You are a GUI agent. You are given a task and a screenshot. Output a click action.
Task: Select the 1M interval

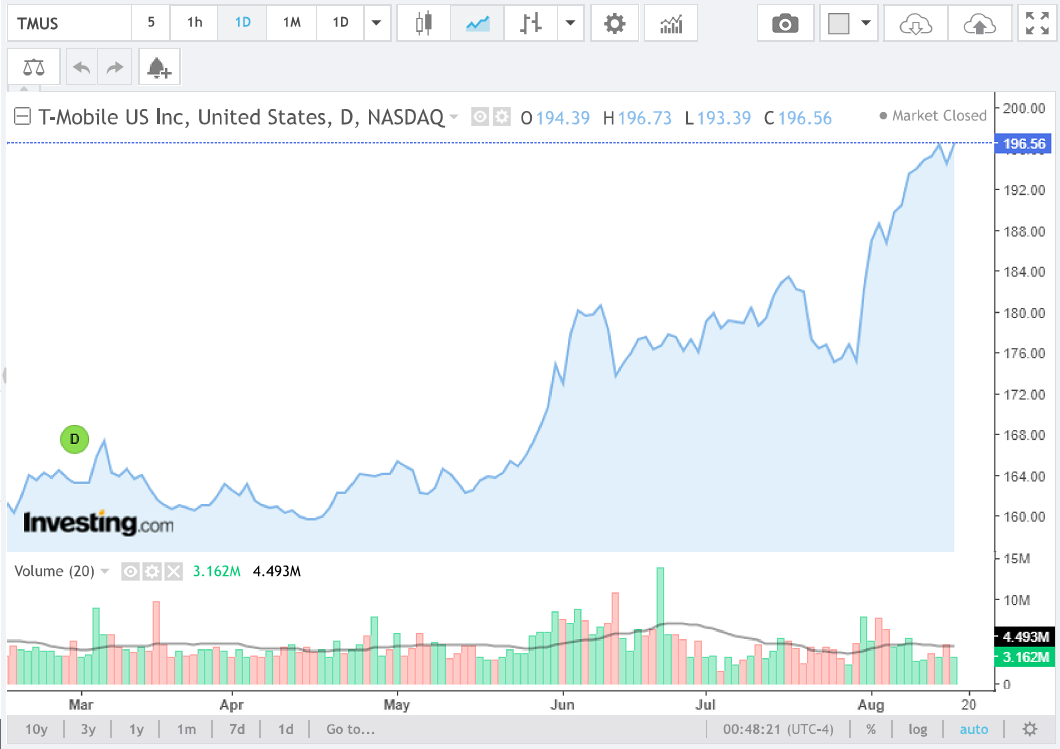tap(291, 23)
